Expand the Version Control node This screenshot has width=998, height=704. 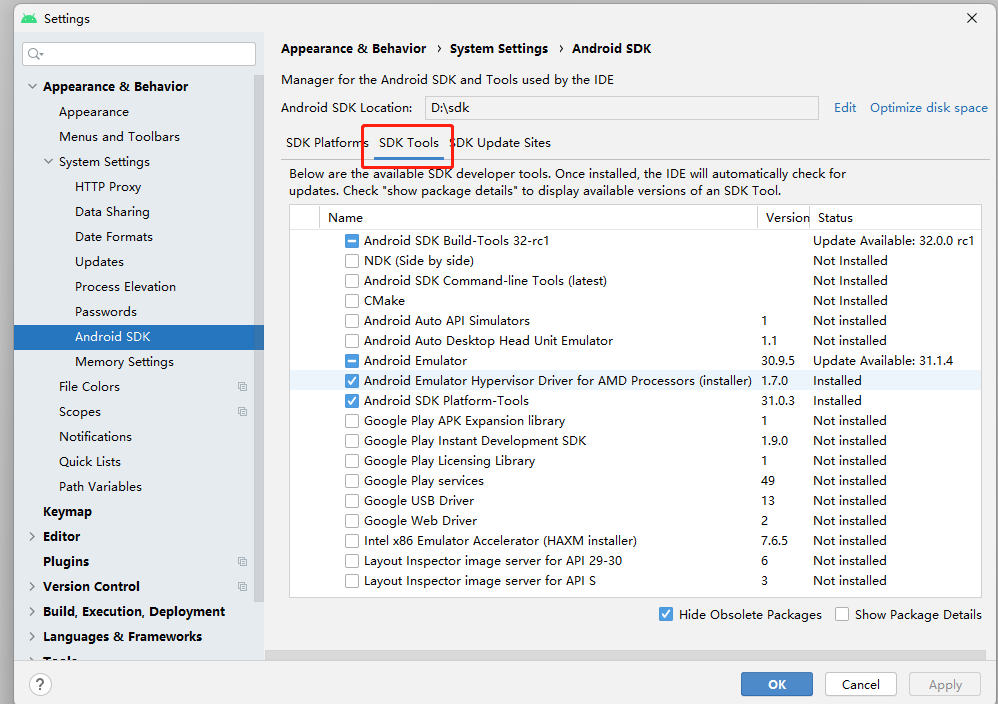(32, 586)
